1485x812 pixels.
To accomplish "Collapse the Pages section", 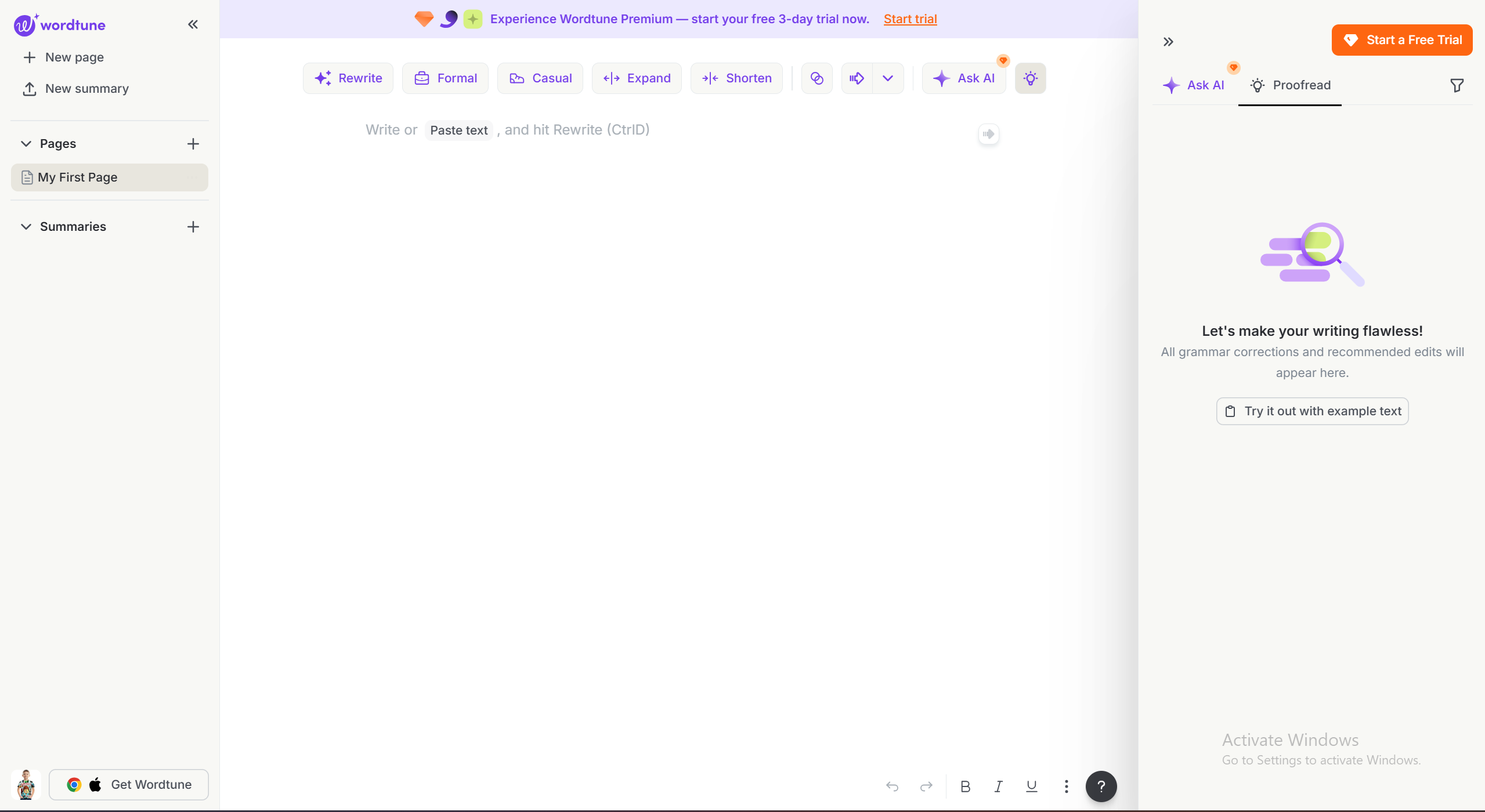I will coord(26,143).
